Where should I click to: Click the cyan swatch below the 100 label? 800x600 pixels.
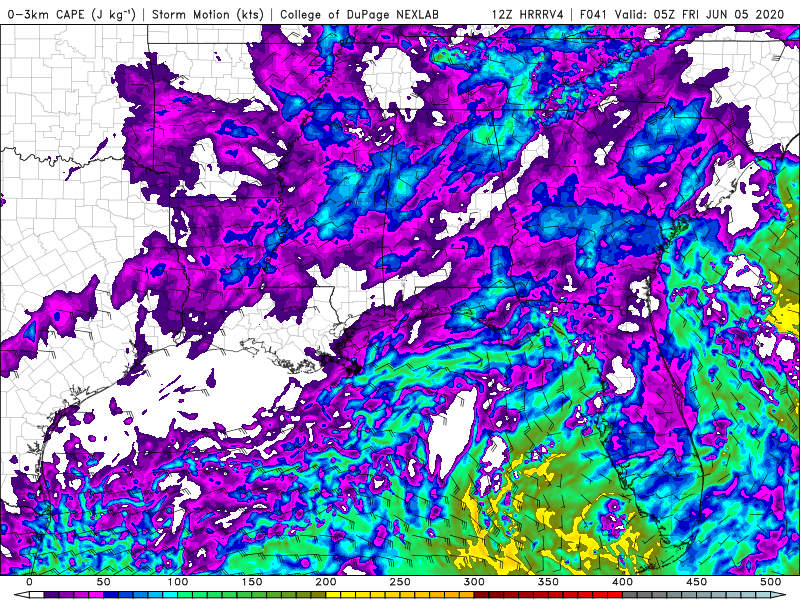[170, 594]
